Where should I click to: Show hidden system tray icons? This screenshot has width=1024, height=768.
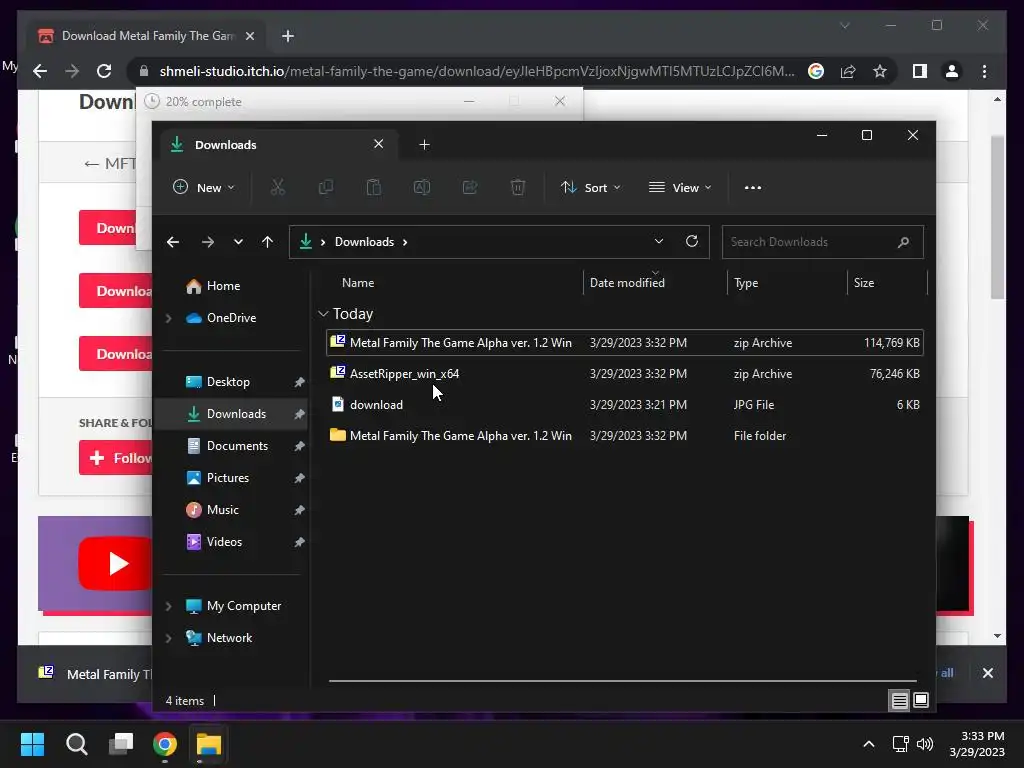(x=869, y=744)
